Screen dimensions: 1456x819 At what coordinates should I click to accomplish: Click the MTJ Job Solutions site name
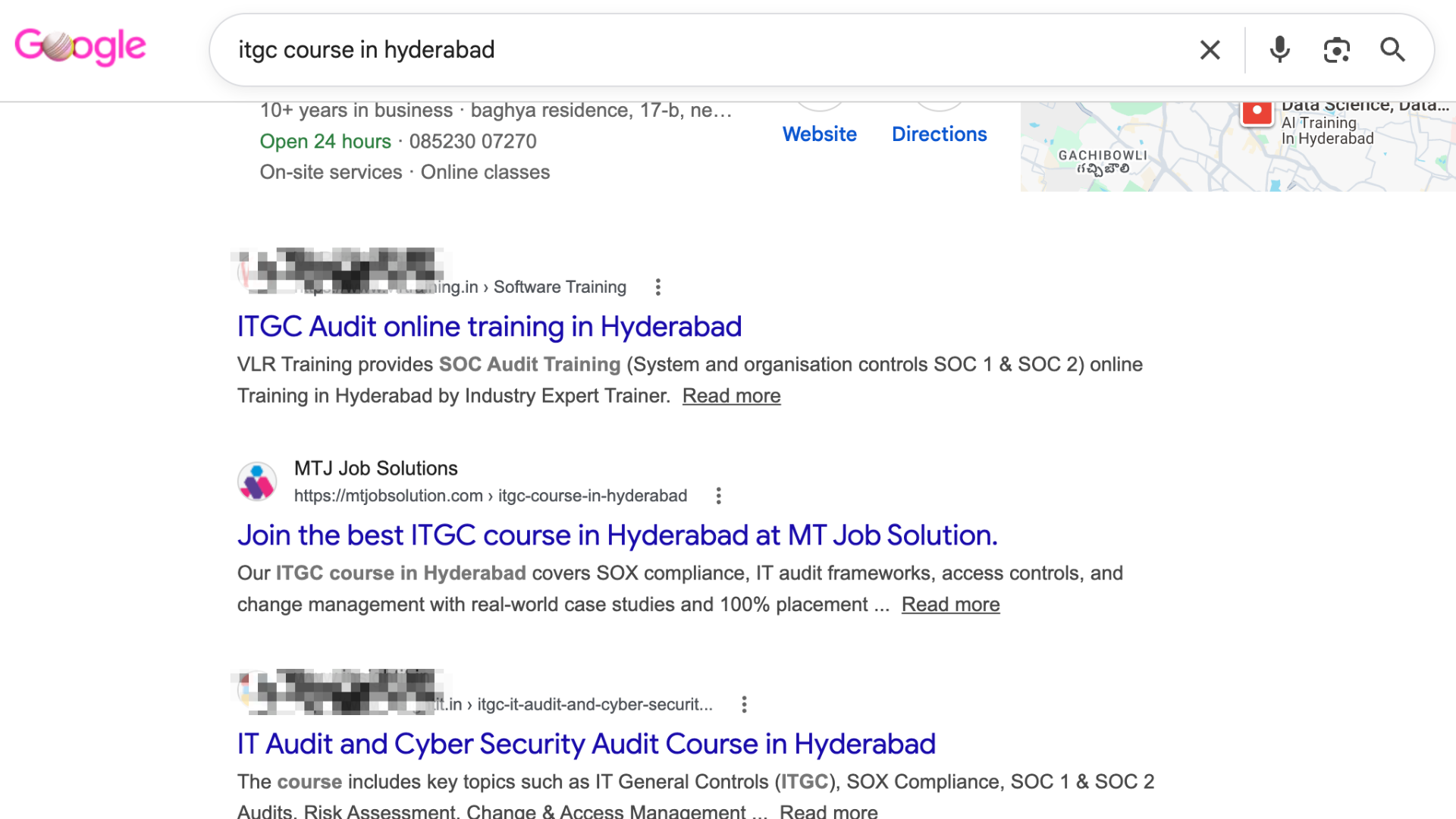[376, 469]
